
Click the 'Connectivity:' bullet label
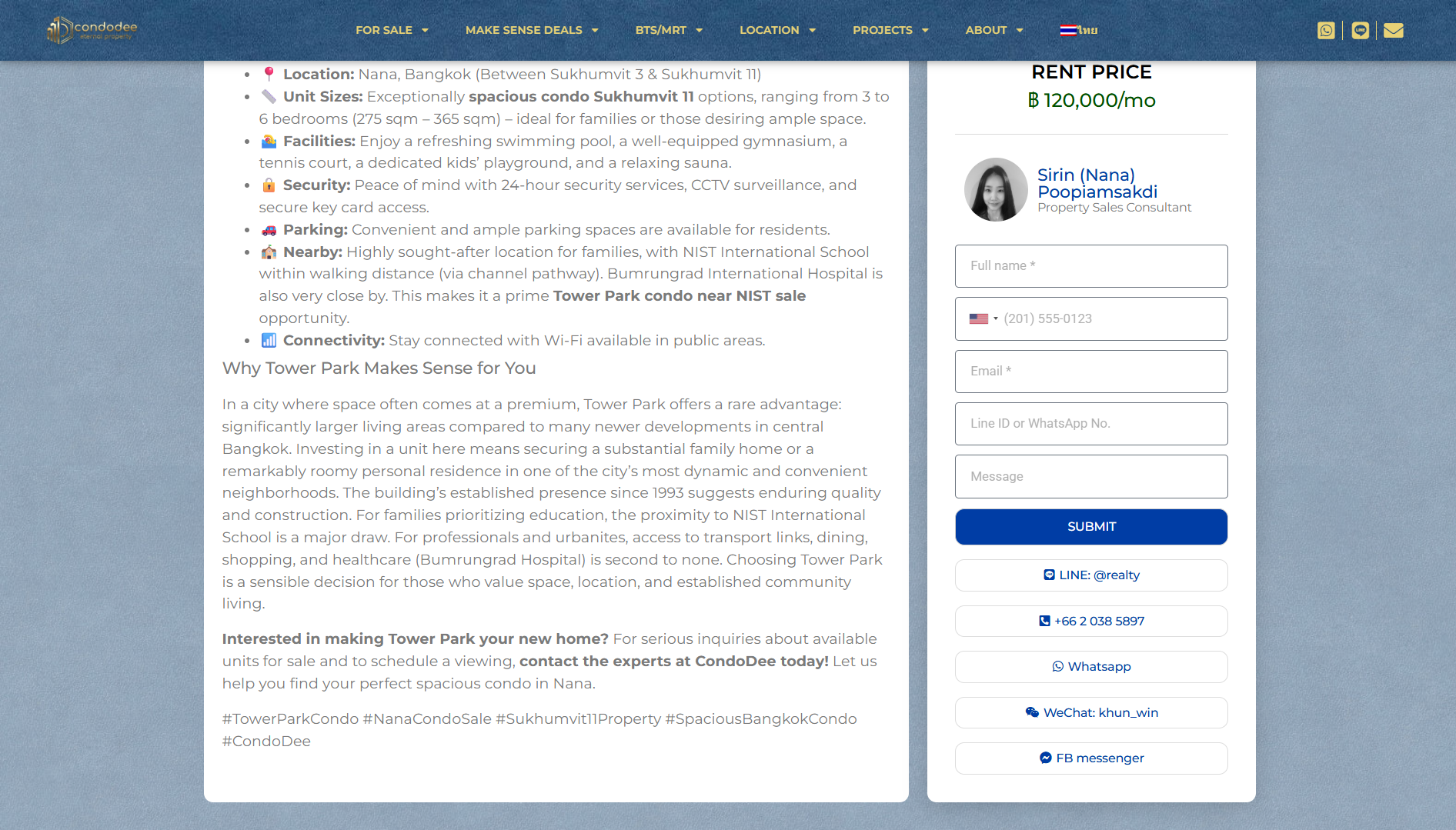[333, 341]
